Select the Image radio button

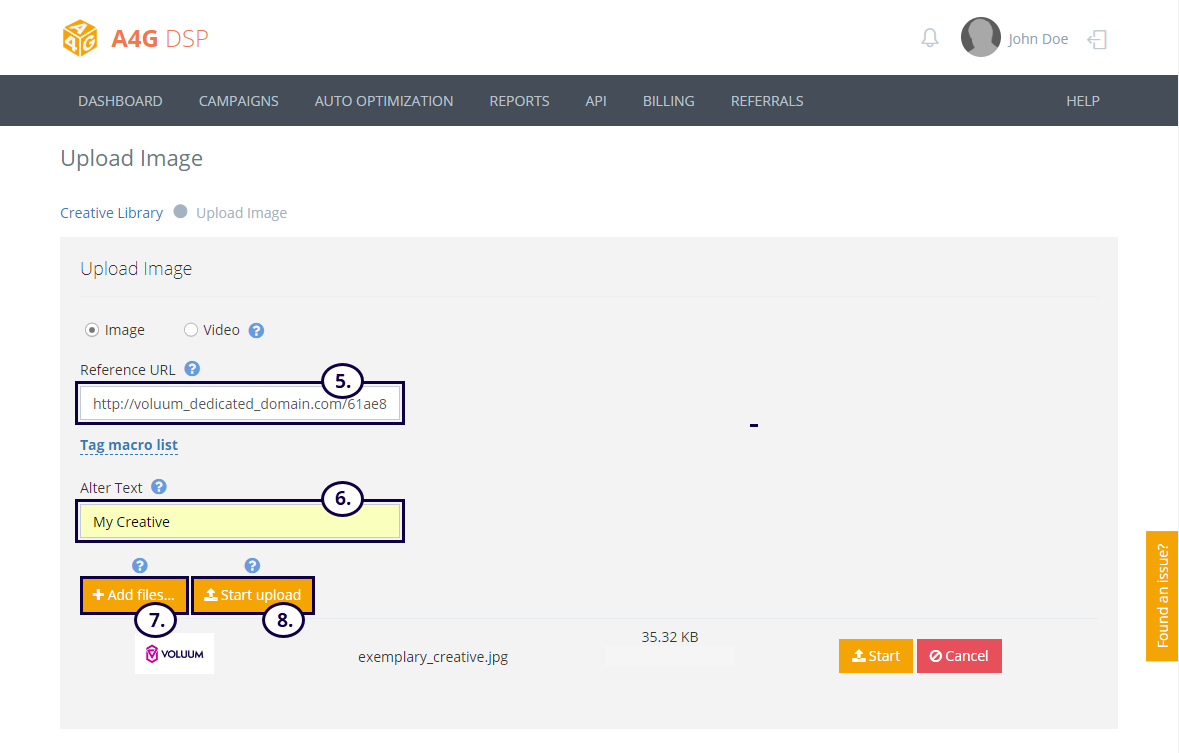pyautogui.click(x=92, y=330)
